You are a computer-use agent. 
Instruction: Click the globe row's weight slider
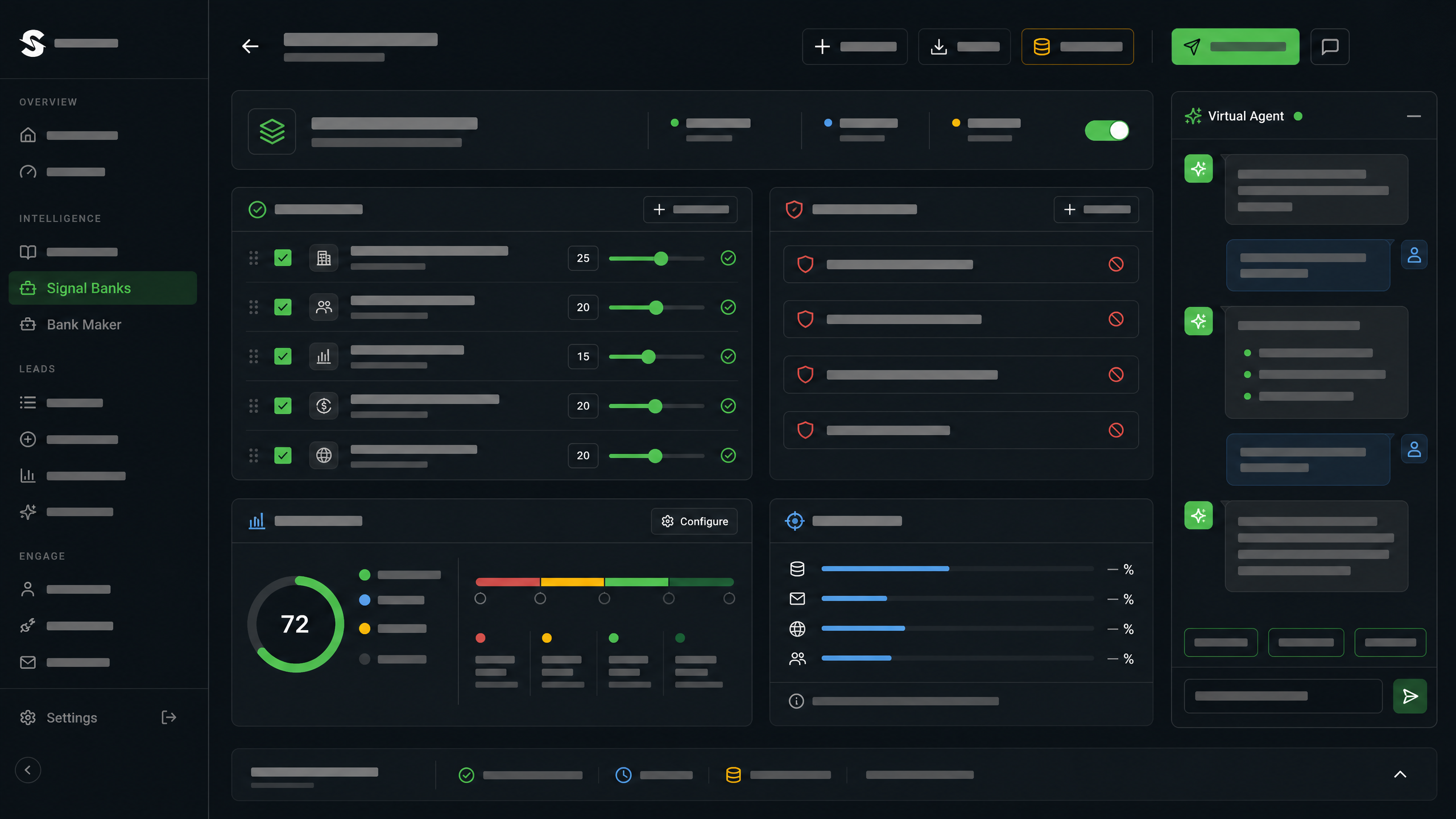tap(656, 456)
